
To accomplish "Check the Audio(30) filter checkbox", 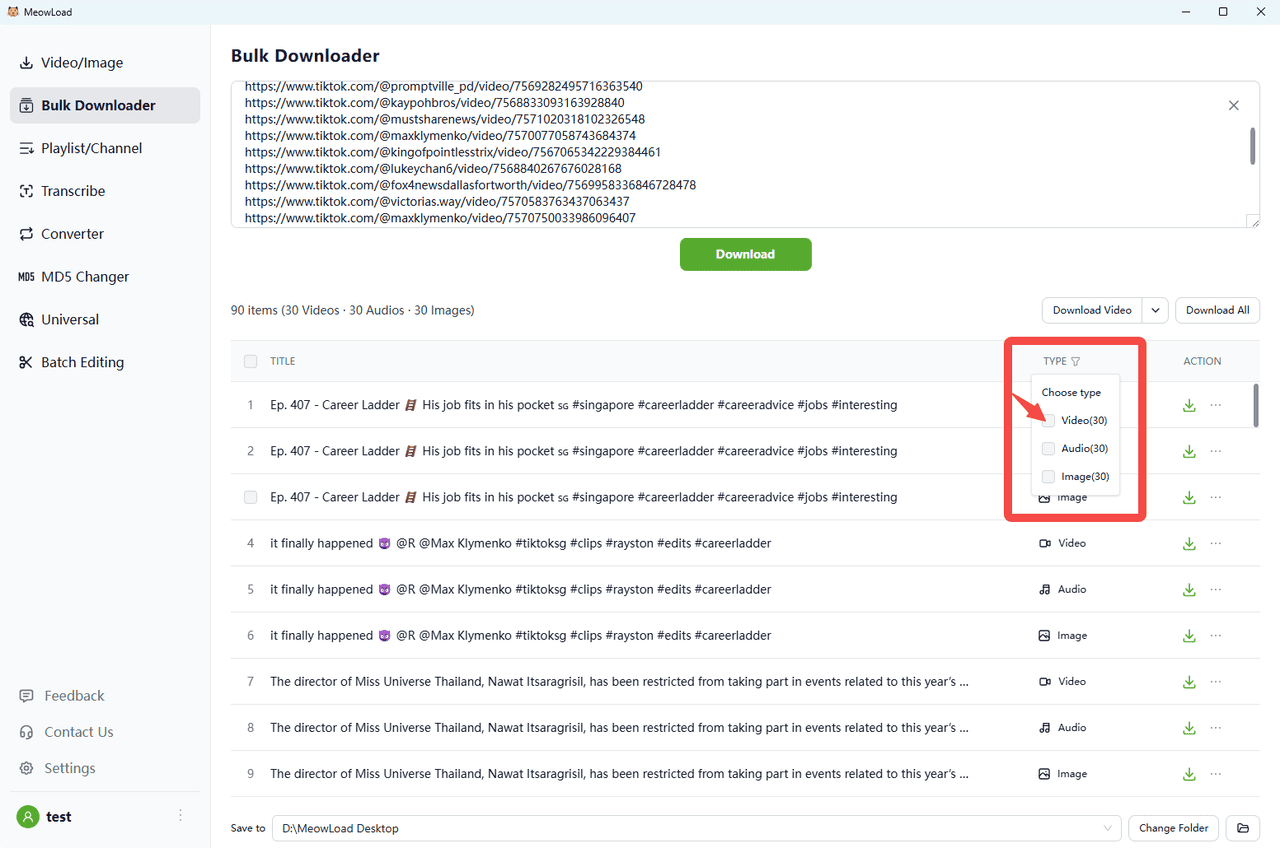I will click(1048, 449).
